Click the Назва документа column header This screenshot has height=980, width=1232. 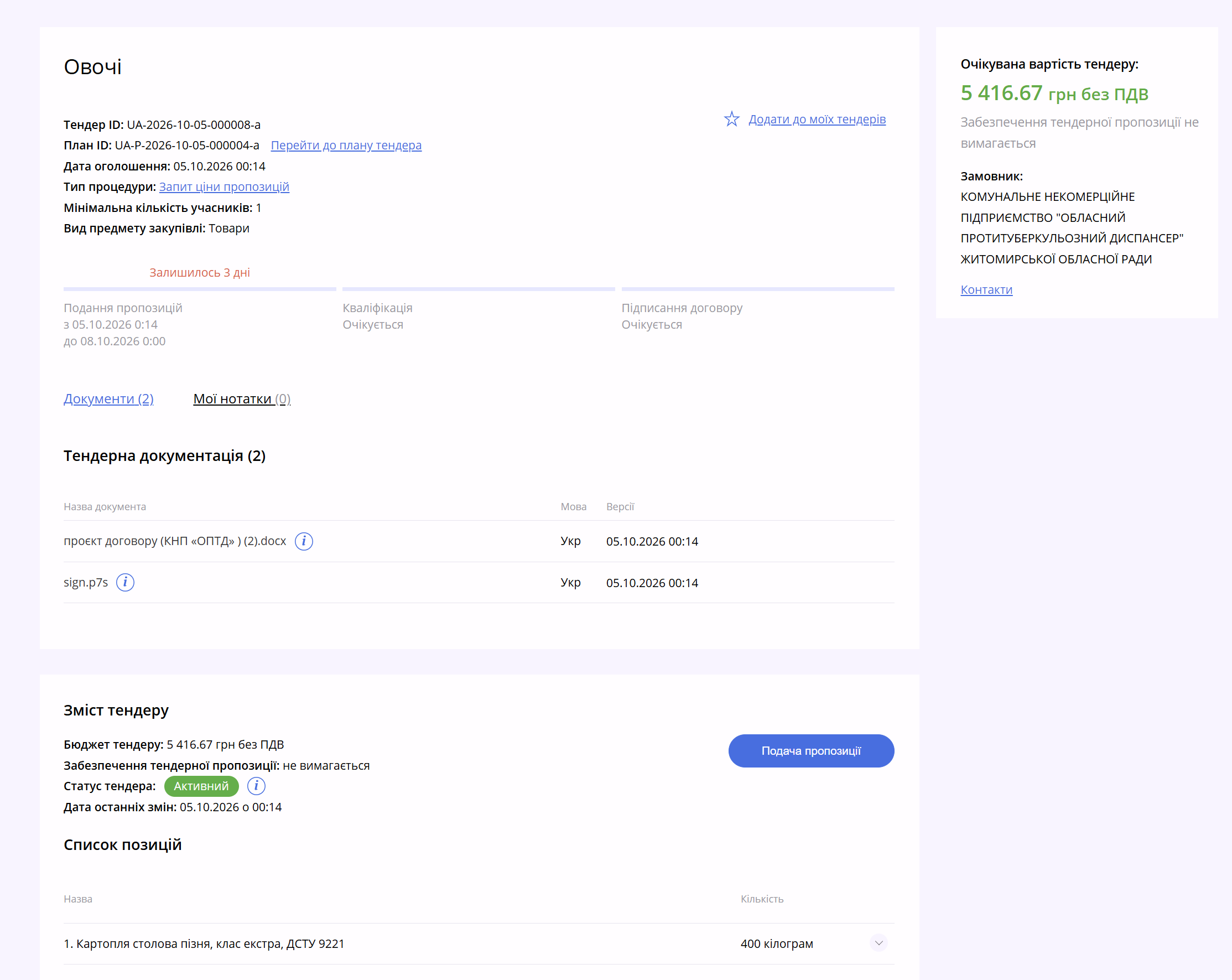[x=105, y=507]
